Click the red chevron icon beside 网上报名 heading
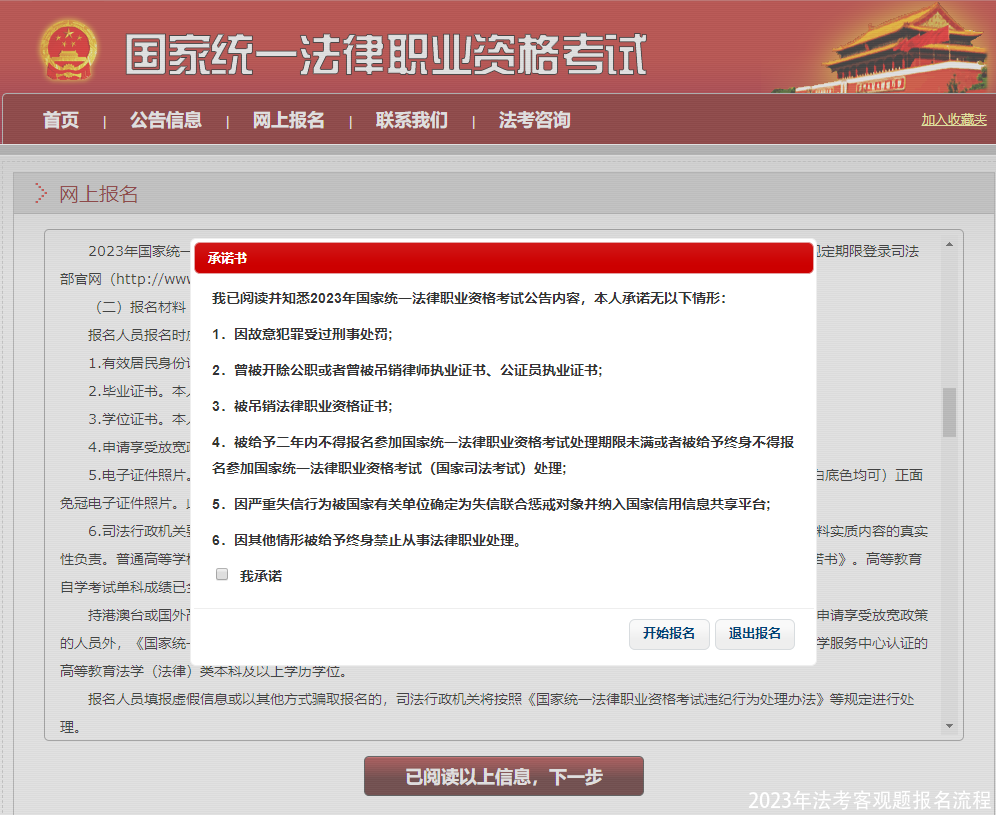This screenshot has width=996, height=815. [40, 194]
